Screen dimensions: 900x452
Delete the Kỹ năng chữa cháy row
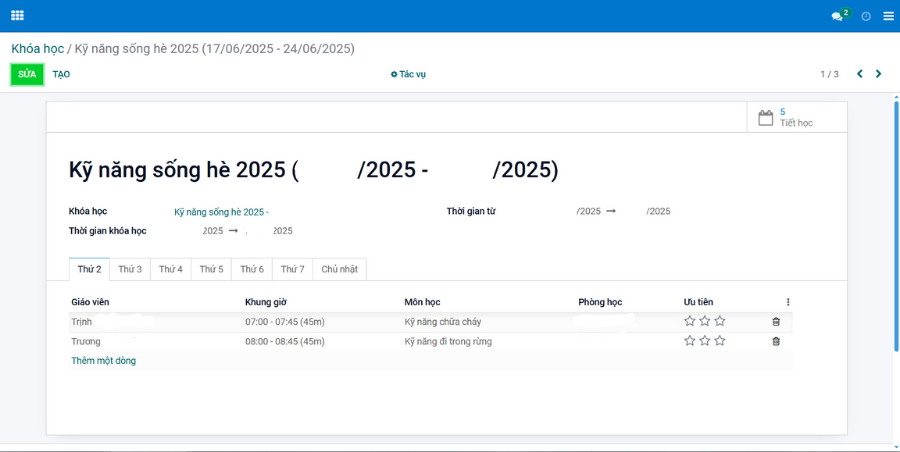[776, 322]
